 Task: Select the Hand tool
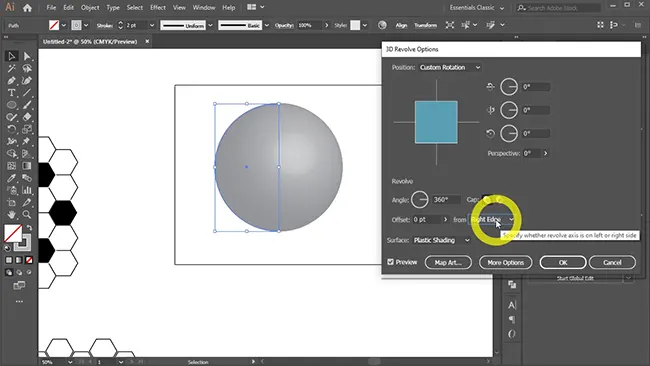[x=12, y=215]
